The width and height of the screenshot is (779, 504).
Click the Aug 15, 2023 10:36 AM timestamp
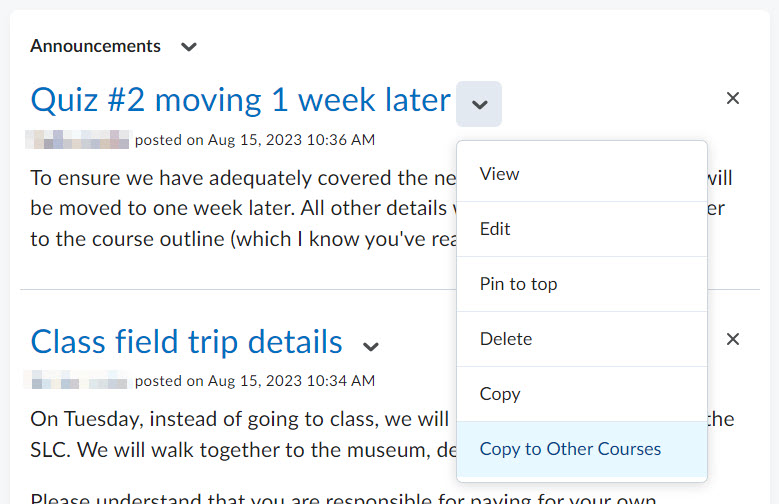(291, 140)
